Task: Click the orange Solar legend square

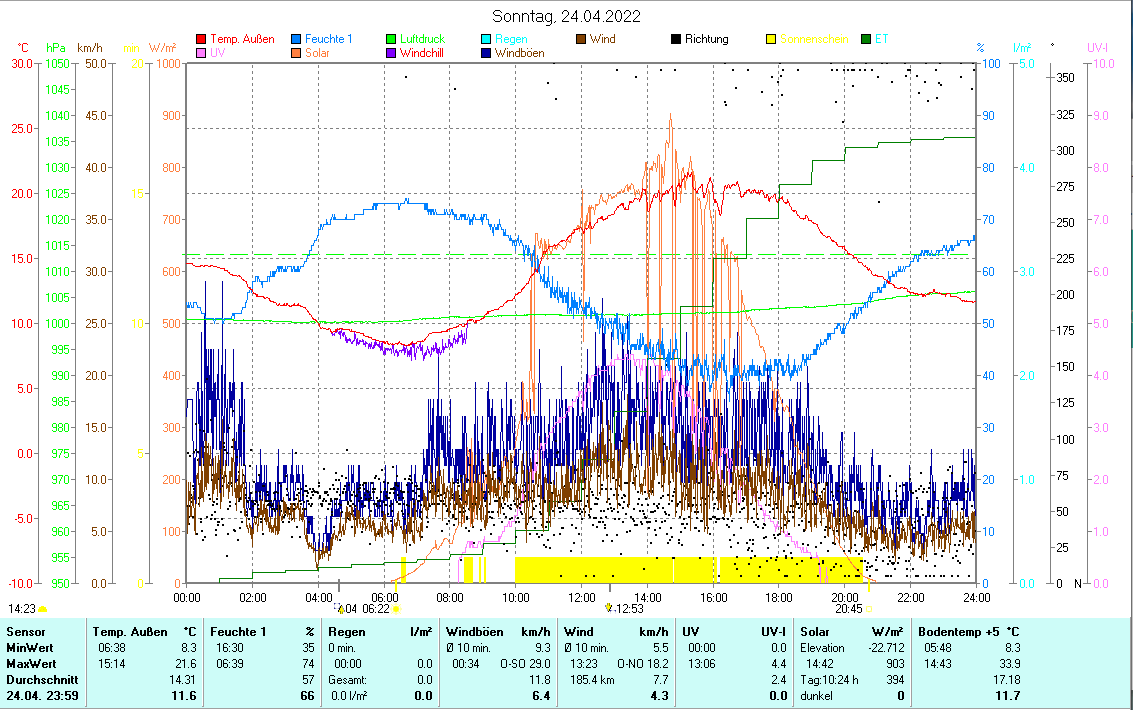Action: tap(297, 53)
